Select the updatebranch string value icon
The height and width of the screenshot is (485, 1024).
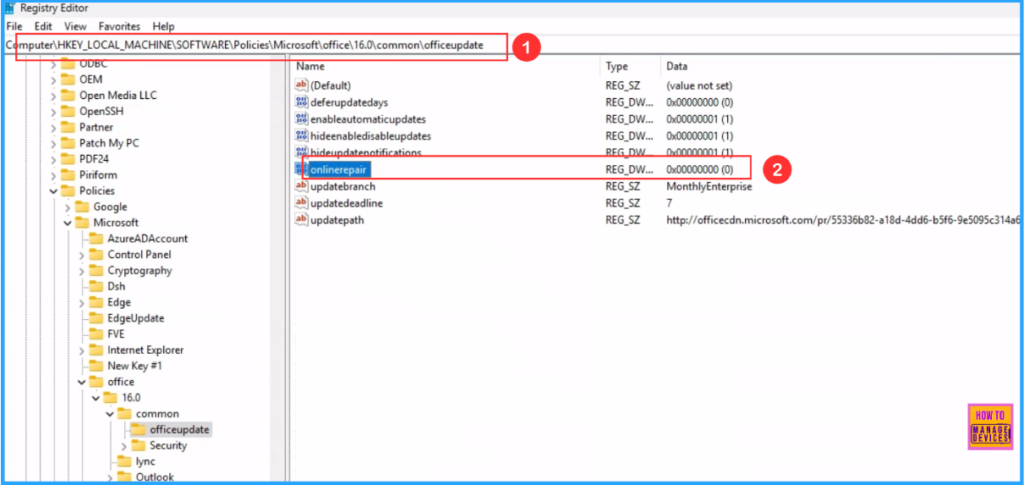(x=301, y=186)
